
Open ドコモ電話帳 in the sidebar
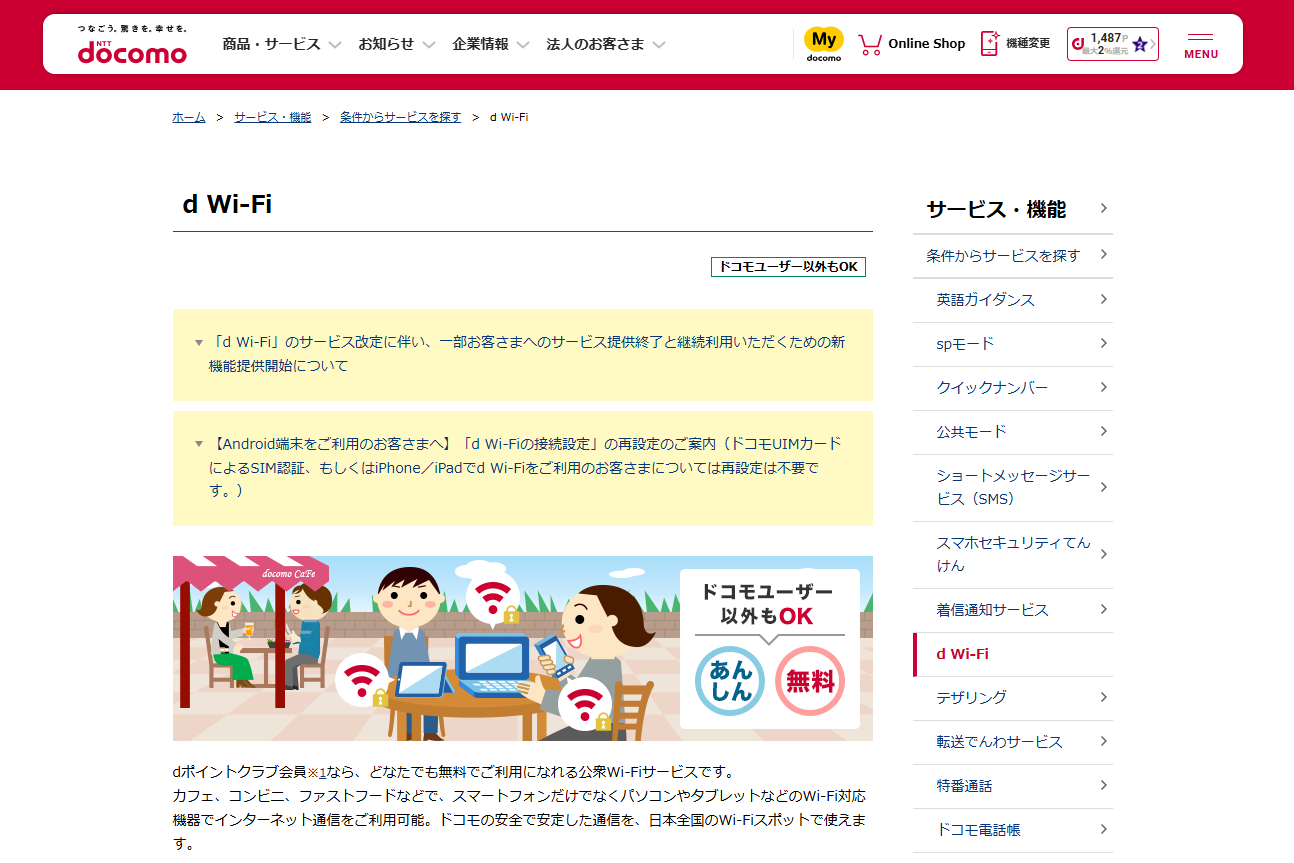pyautogui.click(x=1013, y=830)
